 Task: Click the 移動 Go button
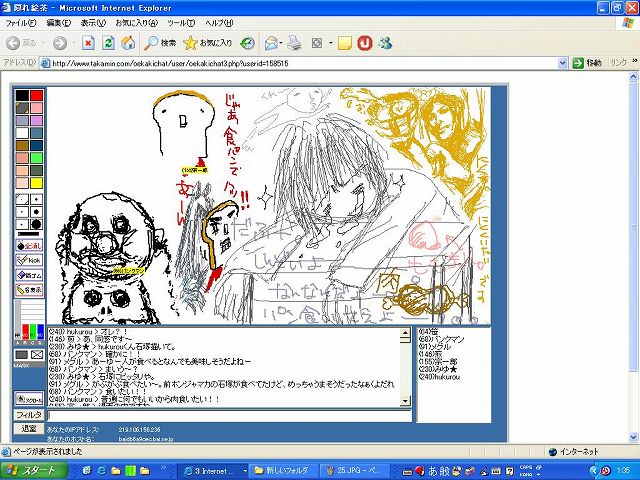[x=587, y=63]
